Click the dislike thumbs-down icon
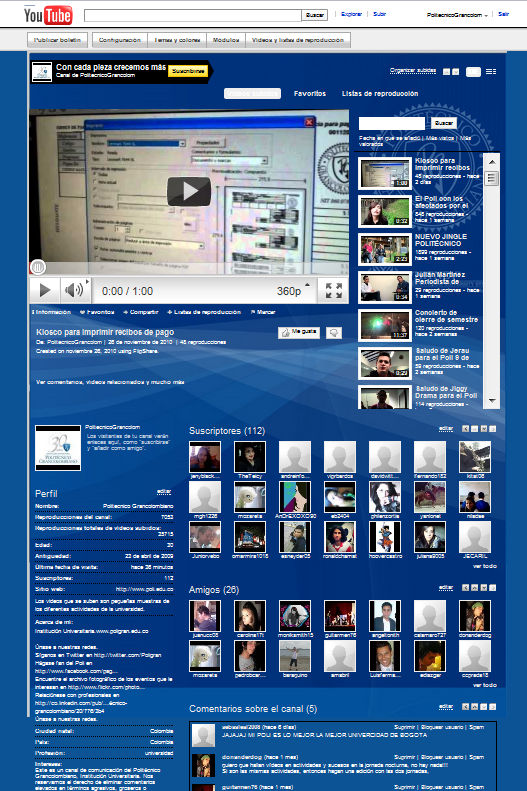 334,332
